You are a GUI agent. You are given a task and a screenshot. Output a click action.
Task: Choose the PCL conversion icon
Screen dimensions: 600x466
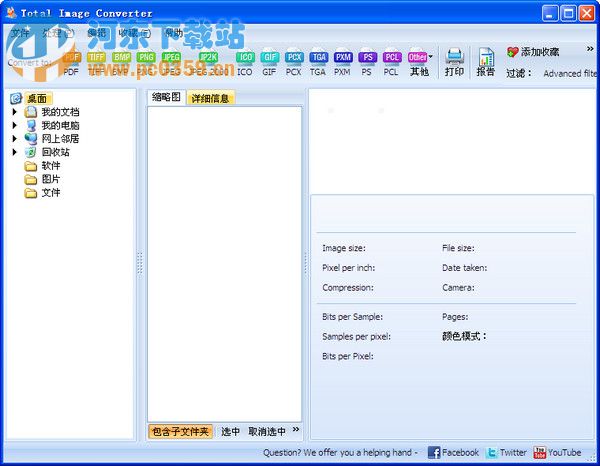392,64
